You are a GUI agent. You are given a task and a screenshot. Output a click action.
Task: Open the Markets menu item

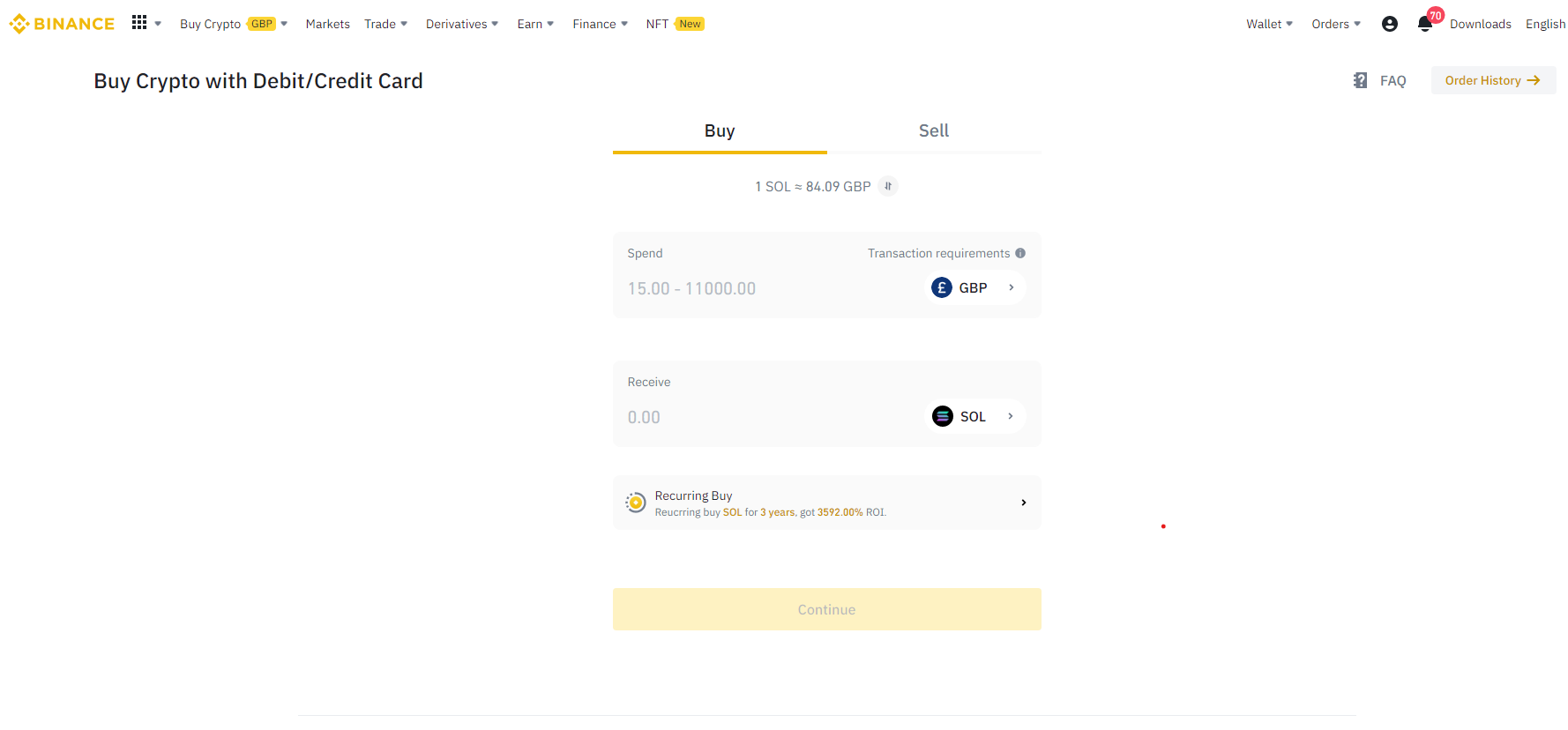pos(327,24)
